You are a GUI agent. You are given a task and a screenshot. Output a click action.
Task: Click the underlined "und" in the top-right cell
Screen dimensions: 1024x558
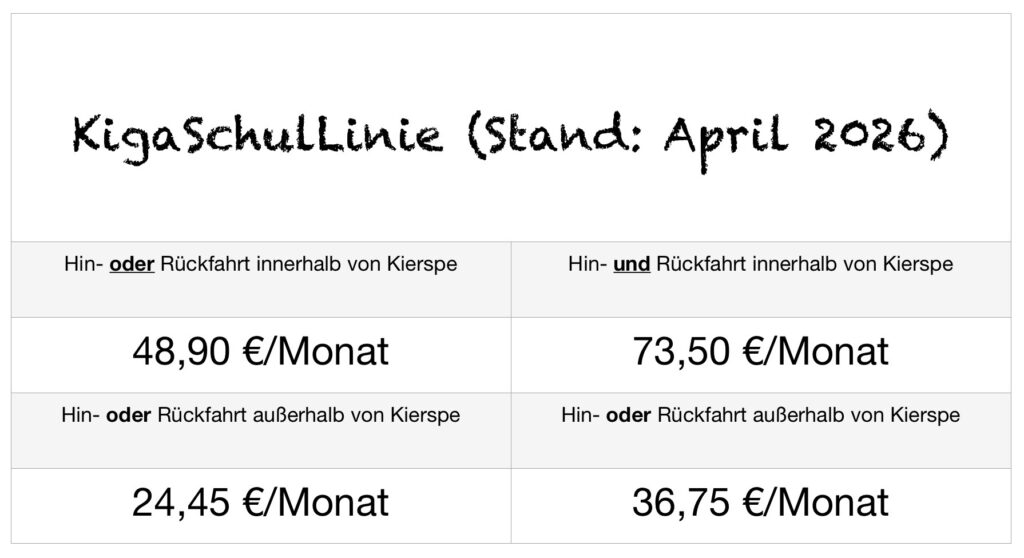(x=631, y=266)
